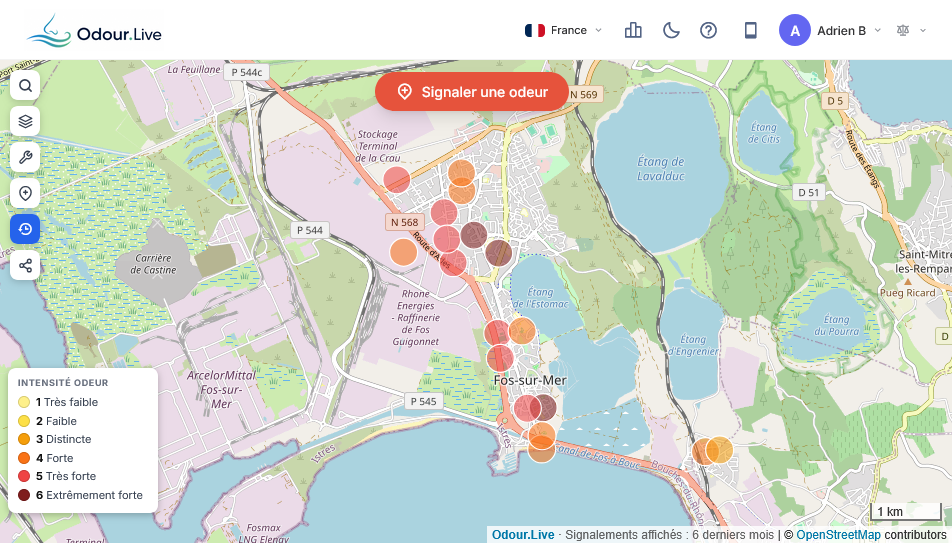This screenshot has width=952, height=543.
Task: Expand the France country dropdown
Action: coord(563,30)
